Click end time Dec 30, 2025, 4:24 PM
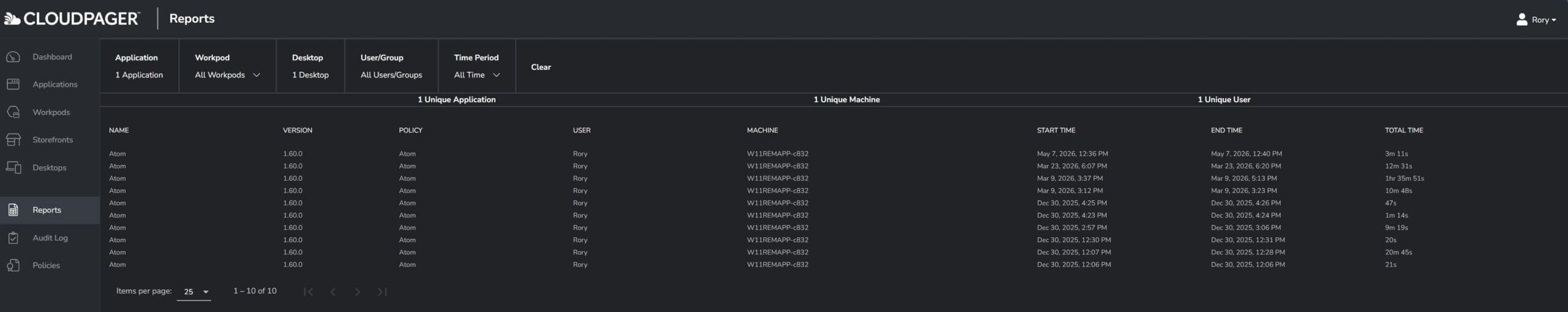 (1246, 215)
